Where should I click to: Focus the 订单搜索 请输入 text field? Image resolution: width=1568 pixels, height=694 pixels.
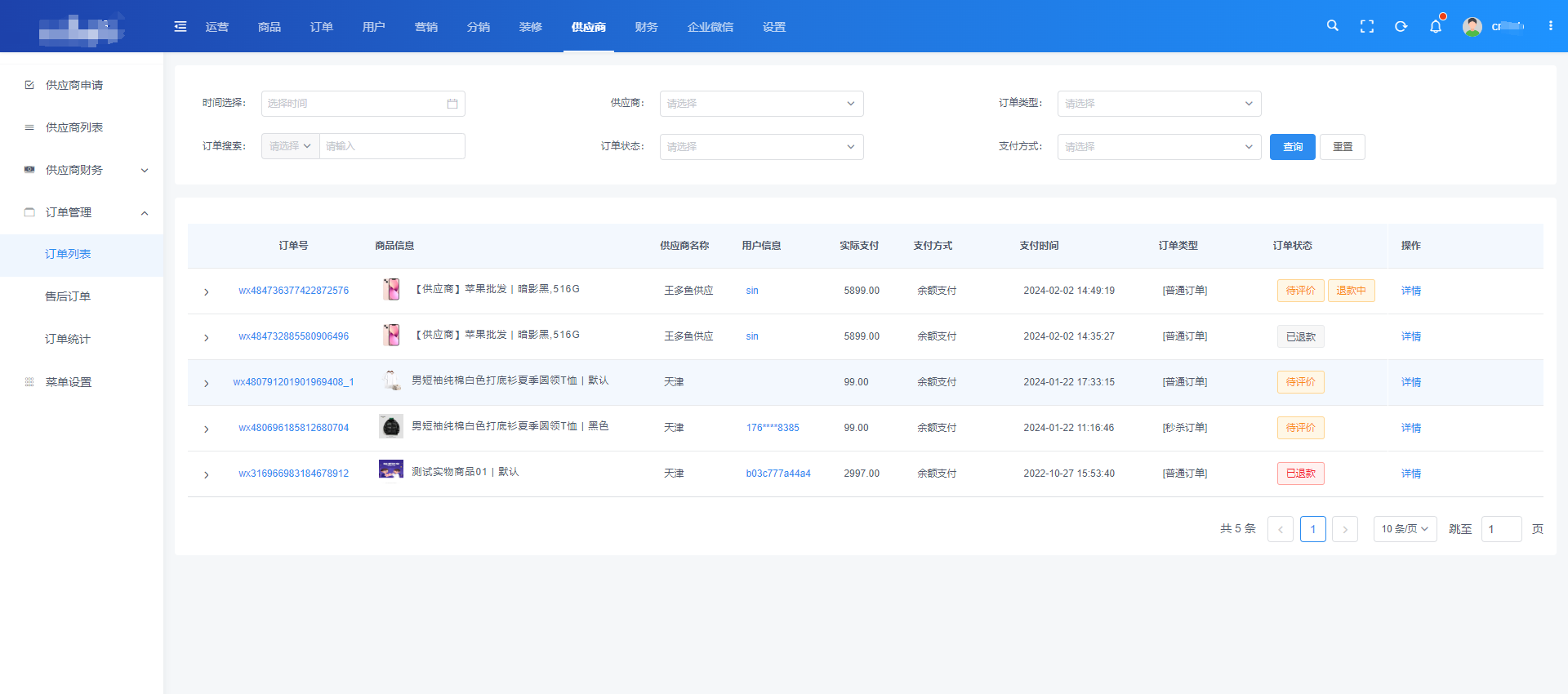[392, 146]
